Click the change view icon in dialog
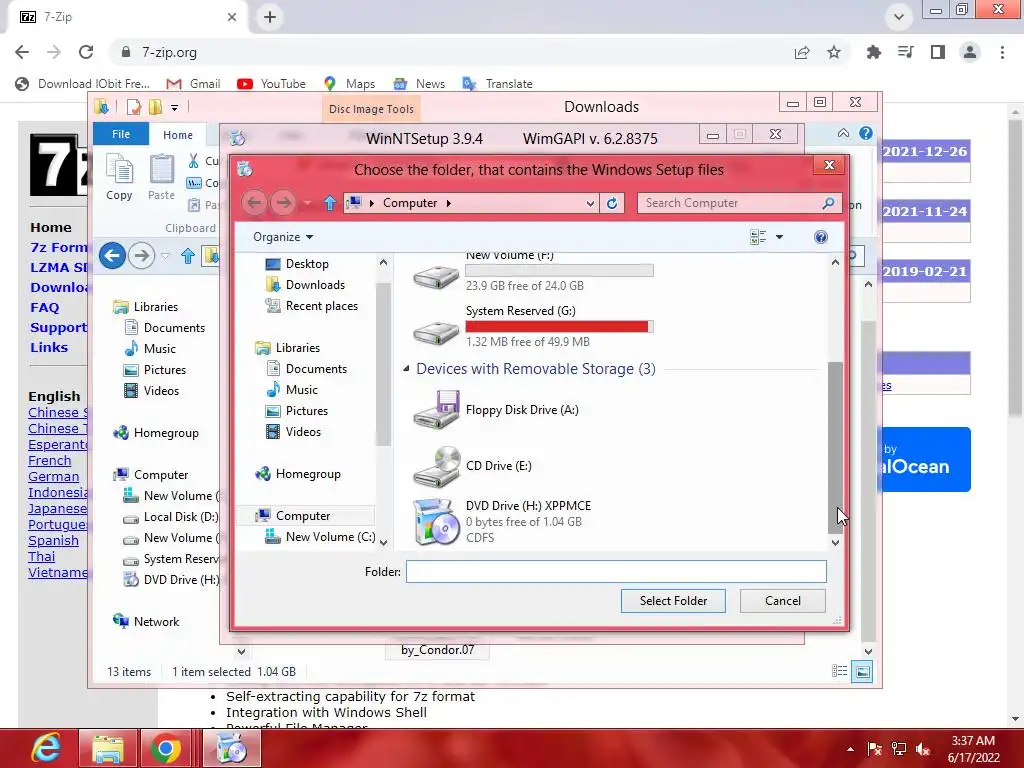The image size is (1024, 768). coord(758,237)
